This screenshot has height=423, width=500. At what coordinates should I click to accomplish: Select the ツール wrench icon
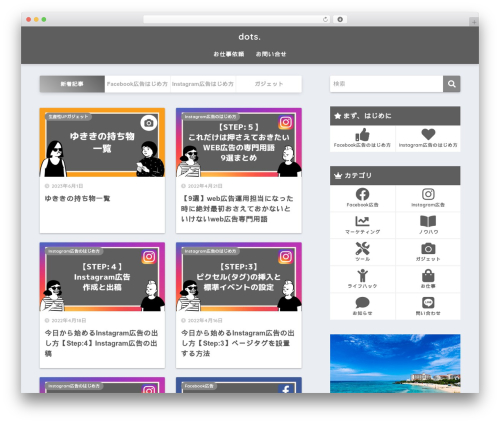pos(362,248)
